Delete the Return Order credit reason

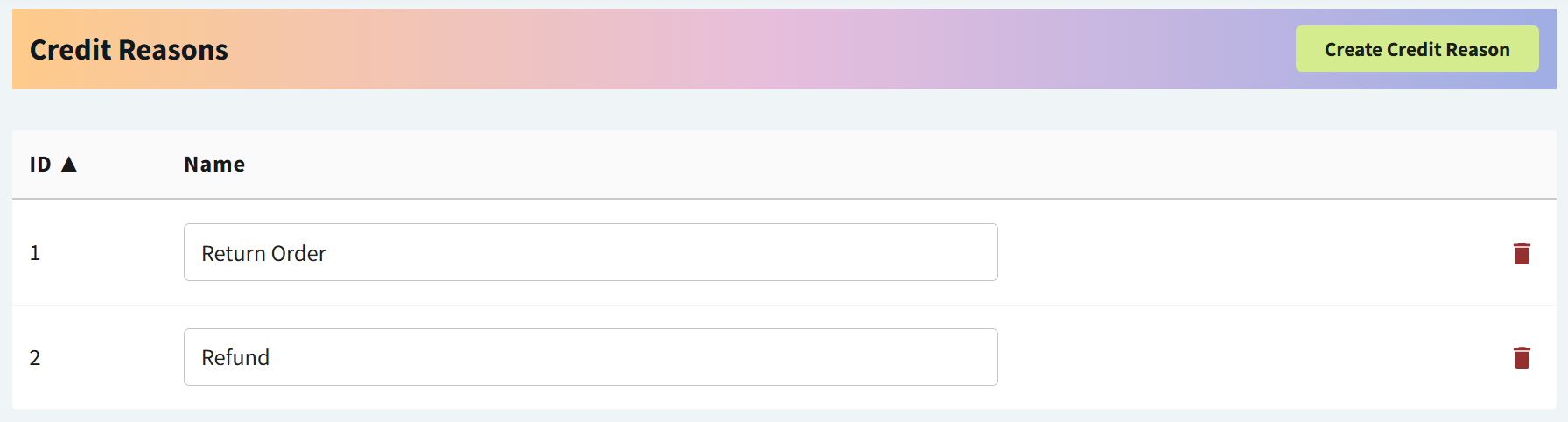click(1522, 253)
